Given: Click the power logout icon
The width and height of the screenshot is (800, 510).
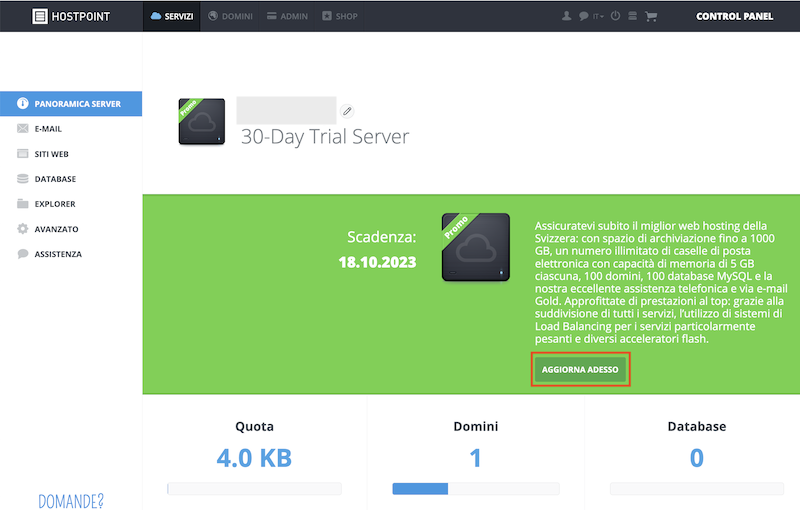Looking at the screenshot, I should tap(615, 16).
